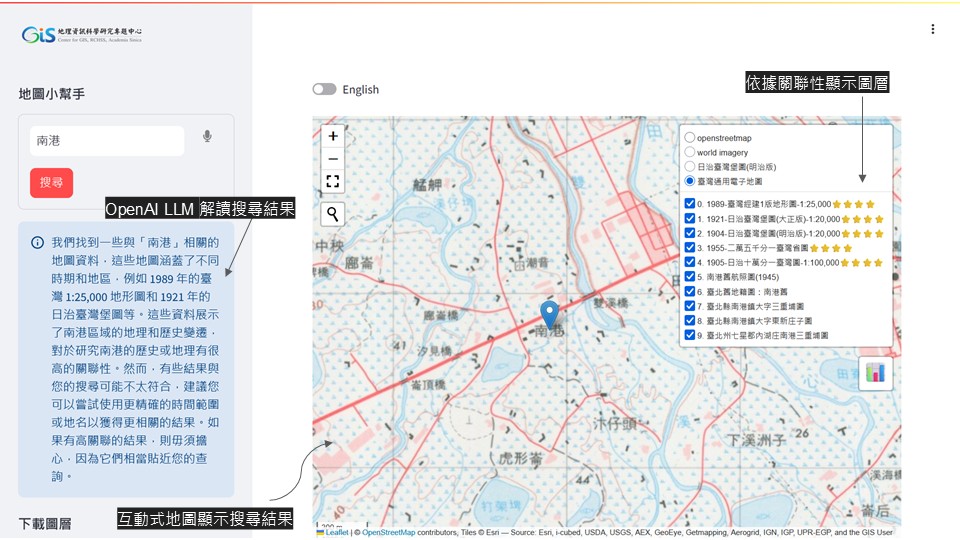Screen dimensions: 960x540
Task: Open the map search magnifier tool
Action: [333, 213]
